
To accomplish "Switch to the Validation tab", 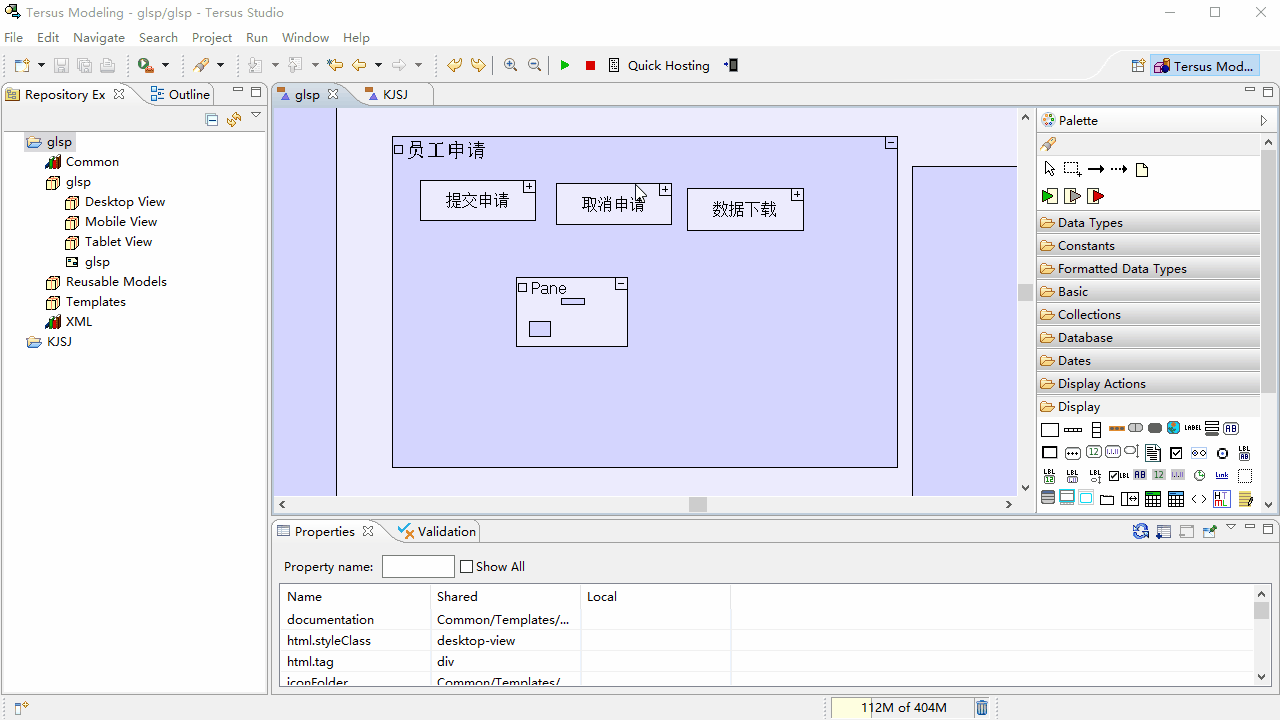I will (437, 531).
